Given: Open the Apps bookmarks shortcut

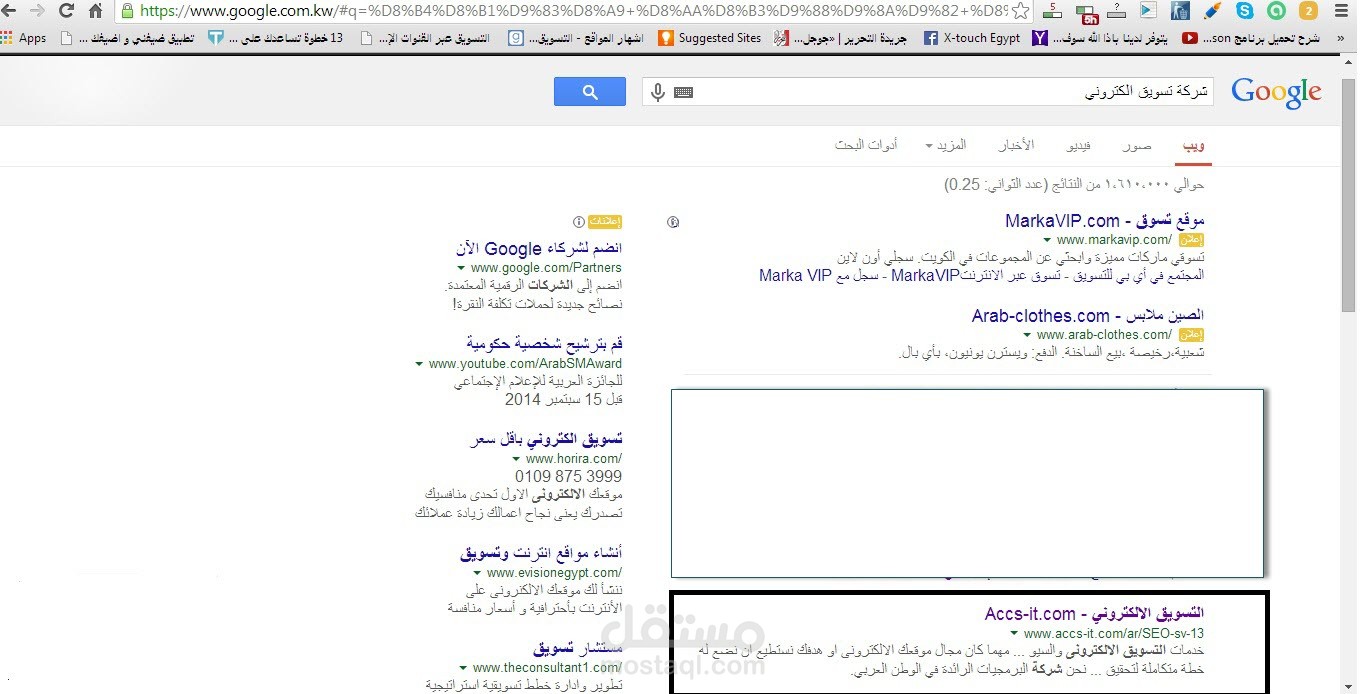Looking at the screenshot, I should [24, 38].
